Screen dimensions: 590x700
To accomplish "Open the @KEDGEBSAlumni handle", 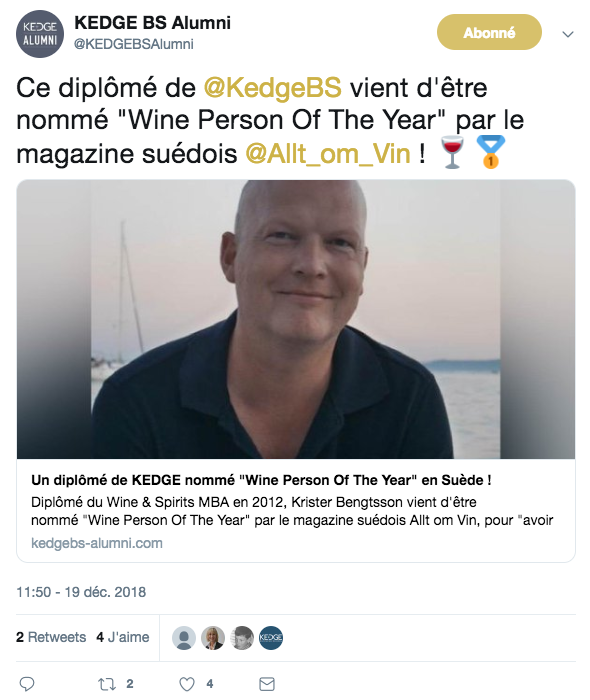I will tap(133, 44).
